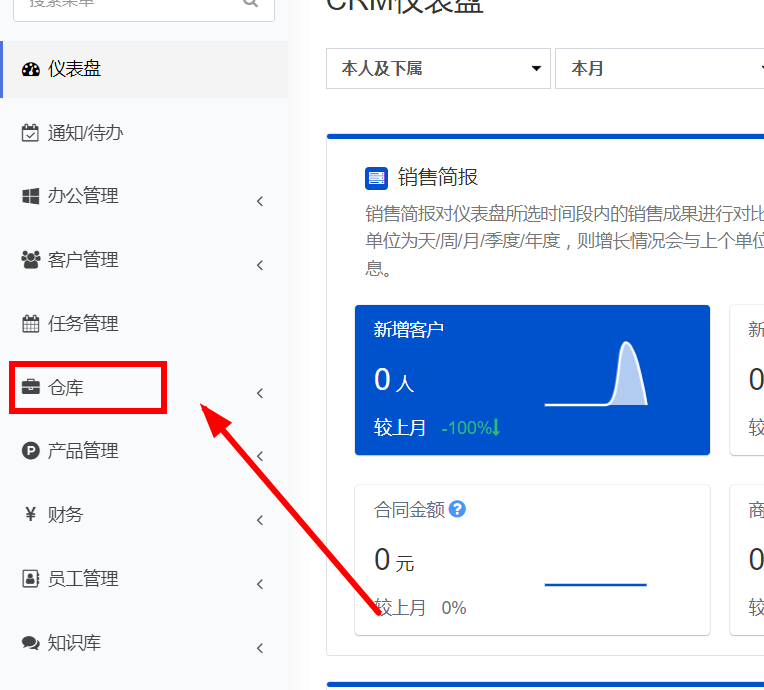Click the yen currency icon beside 财务
Viewport: 764px width, 690px height.
coord(31,514)
